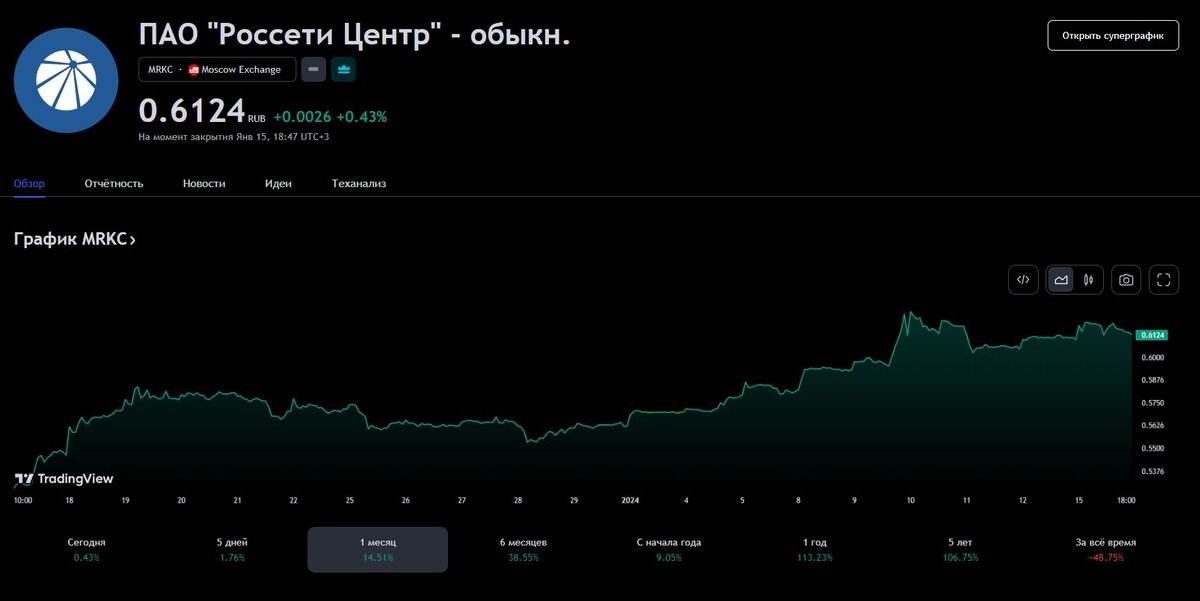The height and width of the screenshot is (601, 1200).
Task: Open the embed code widget icon
Action: coord(1023,280)
